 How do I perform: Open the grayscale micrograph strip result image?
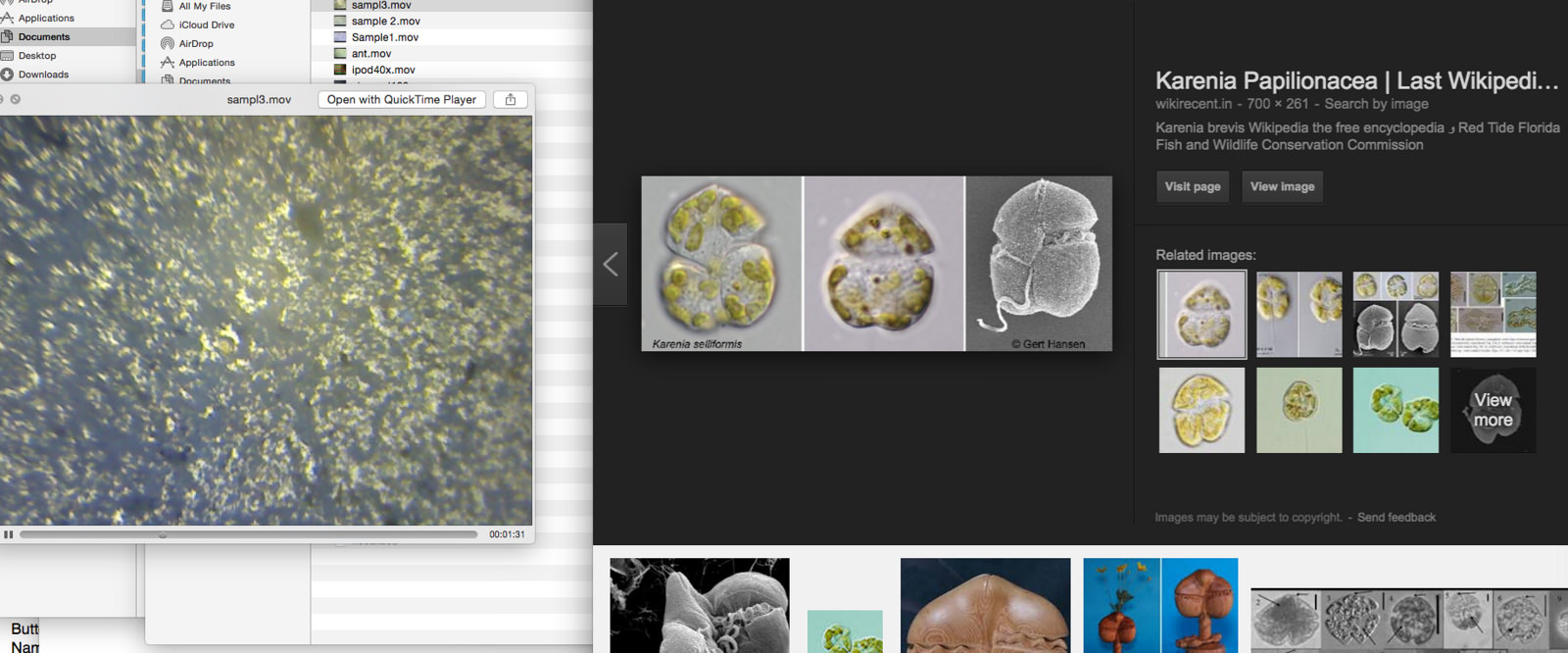[1409, 620]
